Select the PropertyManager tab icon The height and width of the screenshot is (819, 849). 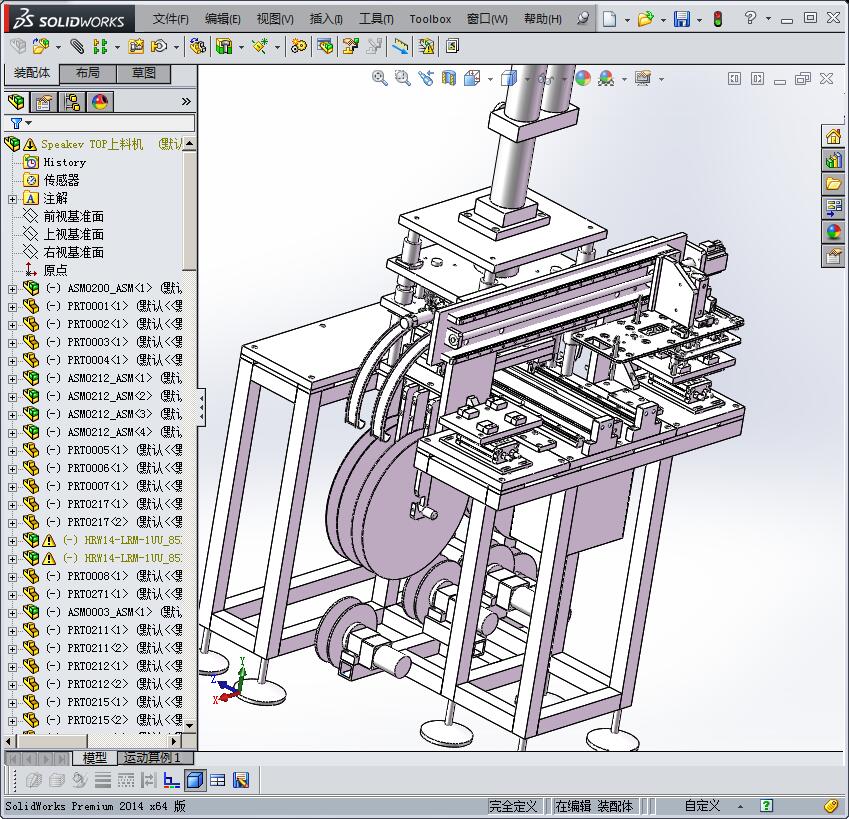[44, 102]
